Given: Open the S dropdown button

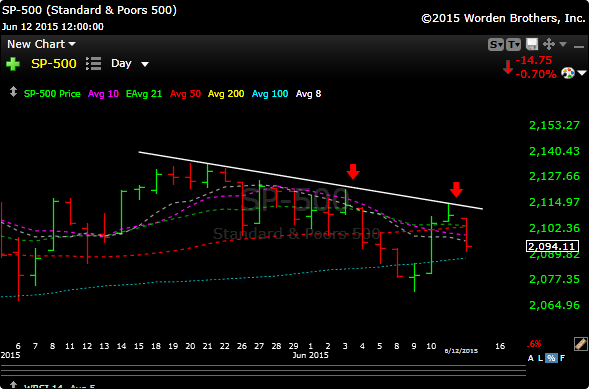Looking at the screenshot, I should pos(496,45).
